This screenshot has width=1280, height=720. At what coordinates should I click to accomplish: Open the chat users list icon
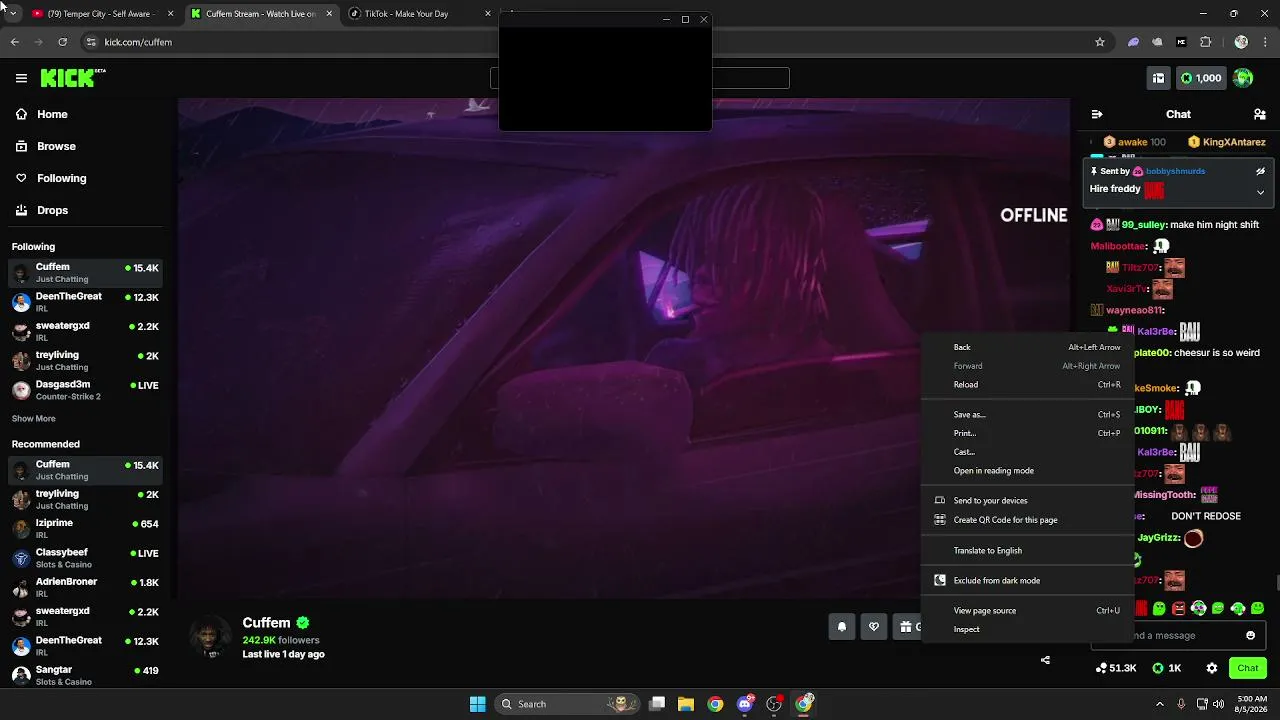point(1260,114)
